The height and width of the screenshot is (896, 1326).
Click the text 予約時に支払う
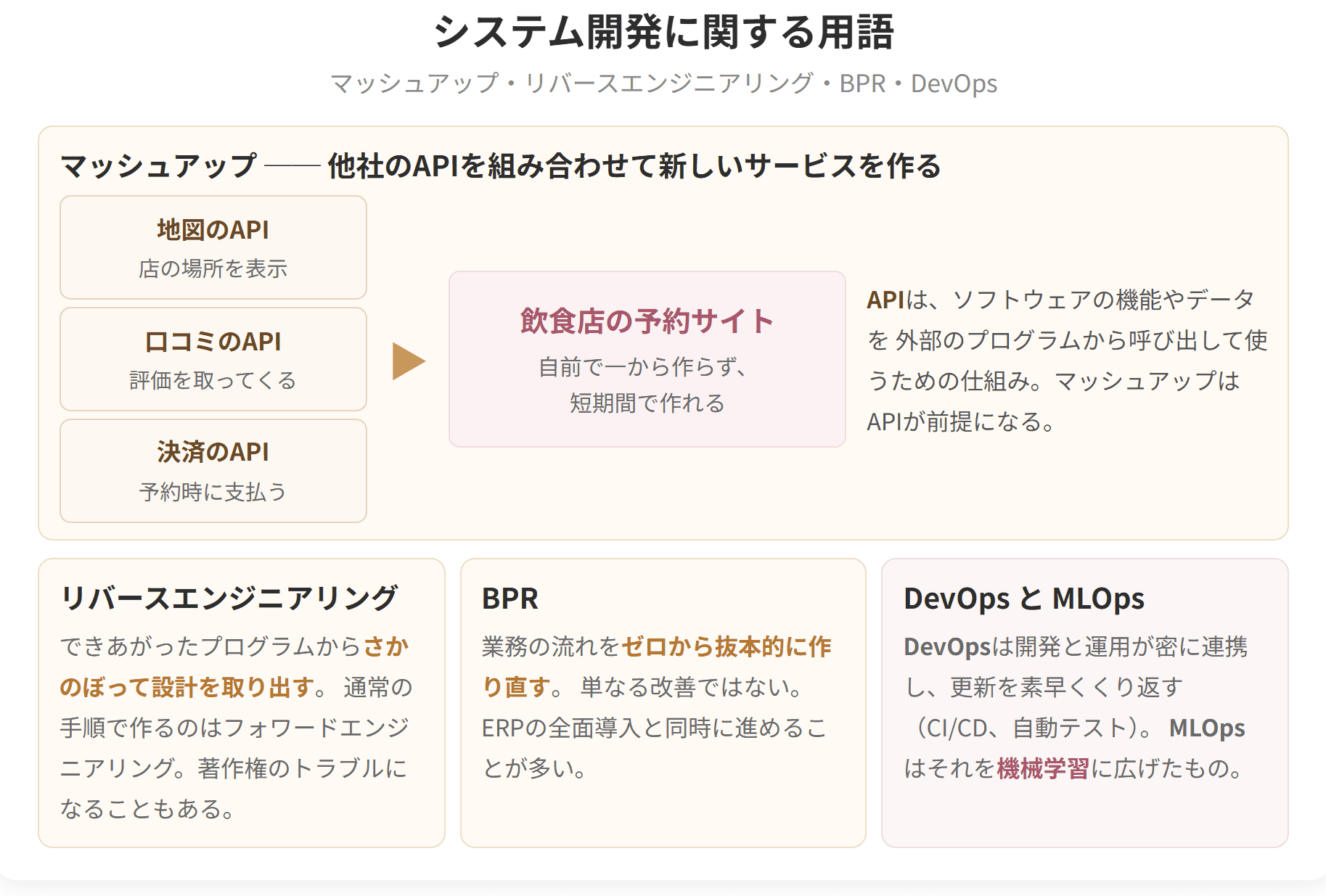coord(213,492)
